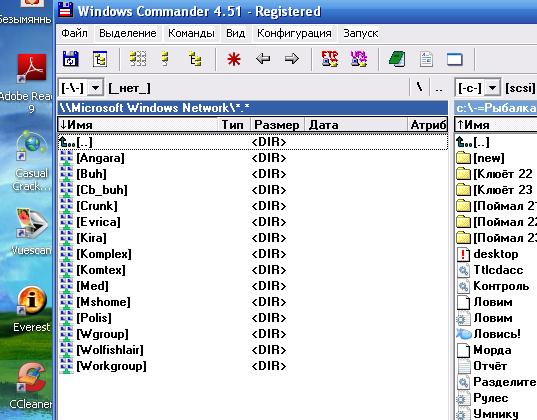Select the [new] folder in right panel

coord(496,158)
